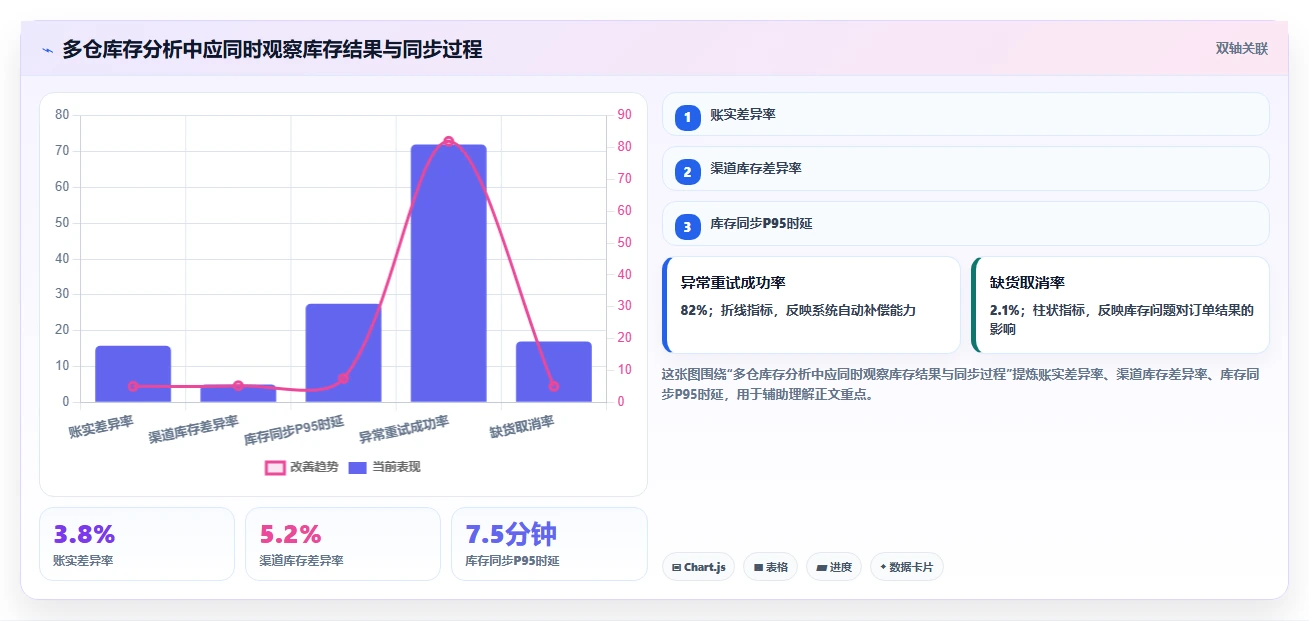
Task: Click the sparkle icon in 数据卡片 chip
Action: pos(883,568)
